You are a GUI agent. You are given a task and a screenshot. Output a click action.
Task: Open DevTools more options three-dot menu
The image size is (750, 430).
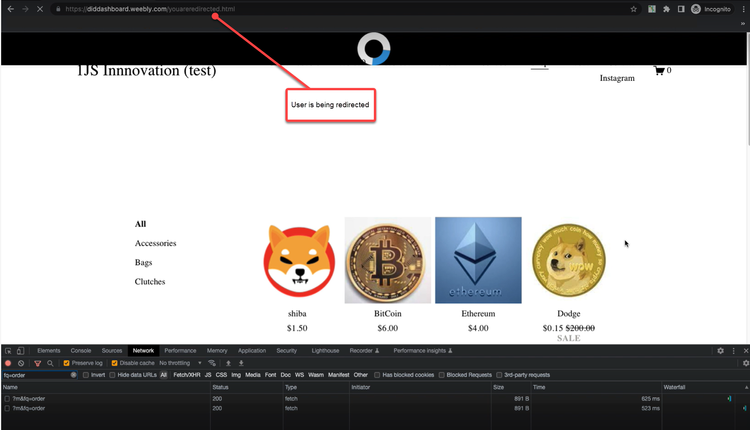[734, 351]
